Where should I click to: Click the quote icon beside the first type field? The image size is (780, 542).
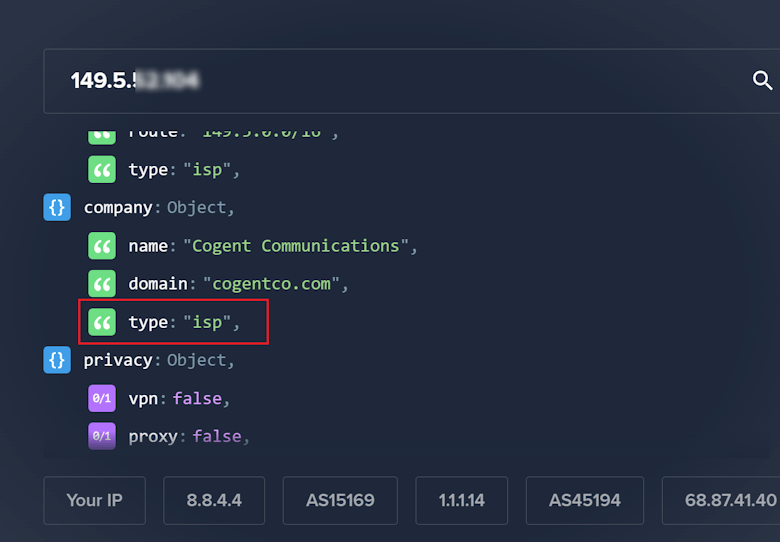[x=102, y=170]
